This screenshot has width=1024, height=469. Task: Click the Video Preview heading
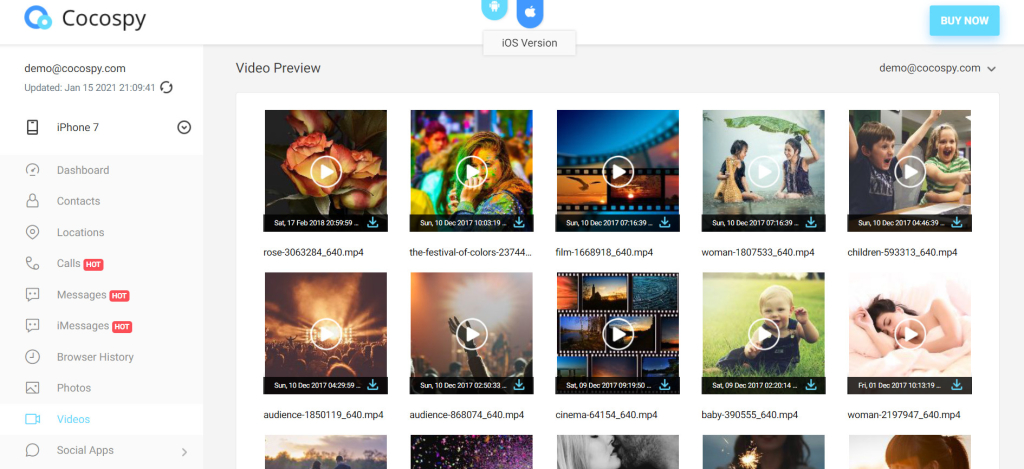point(278,68)
